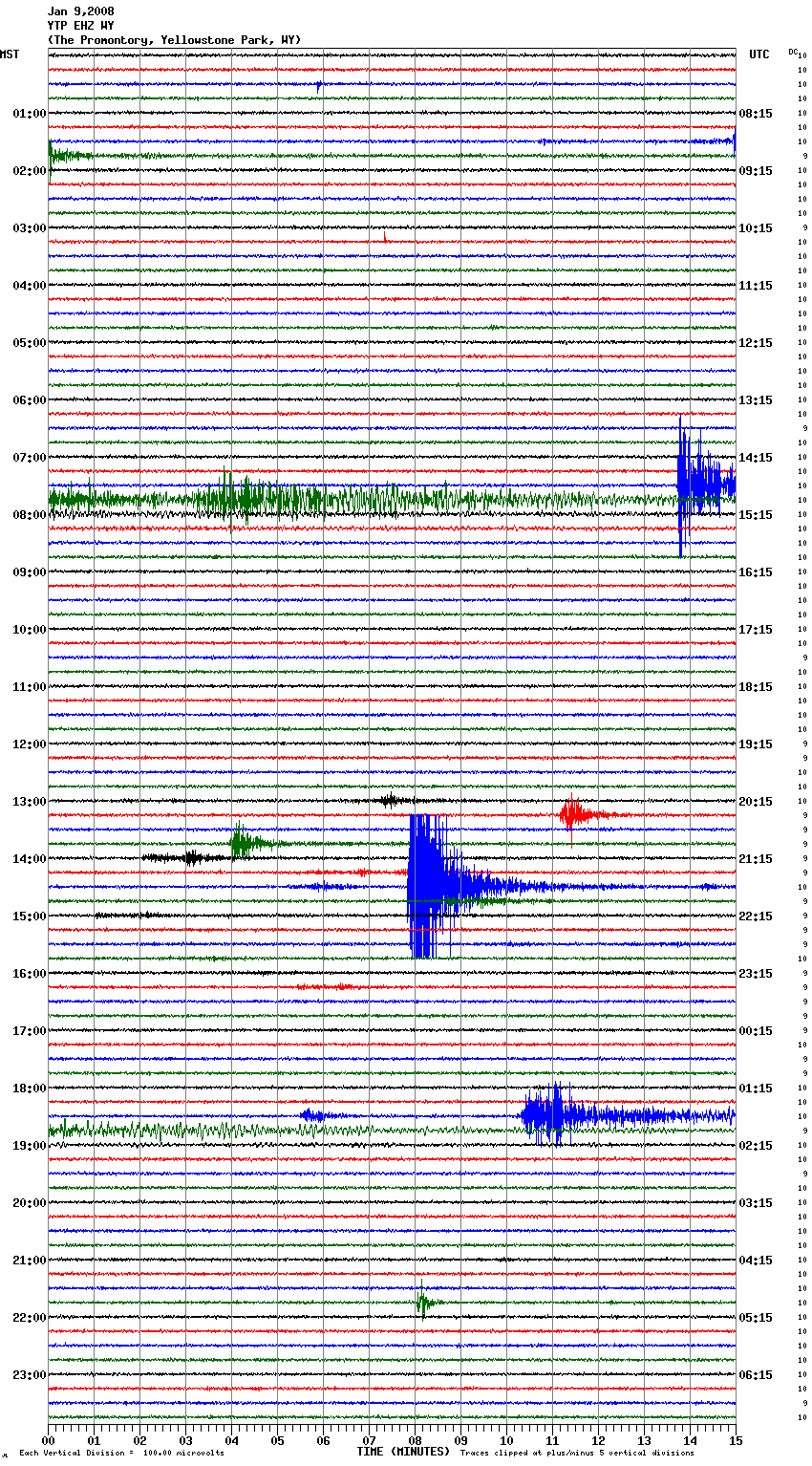Click the blue event at end of 07:15 trace

coord(706,485)
